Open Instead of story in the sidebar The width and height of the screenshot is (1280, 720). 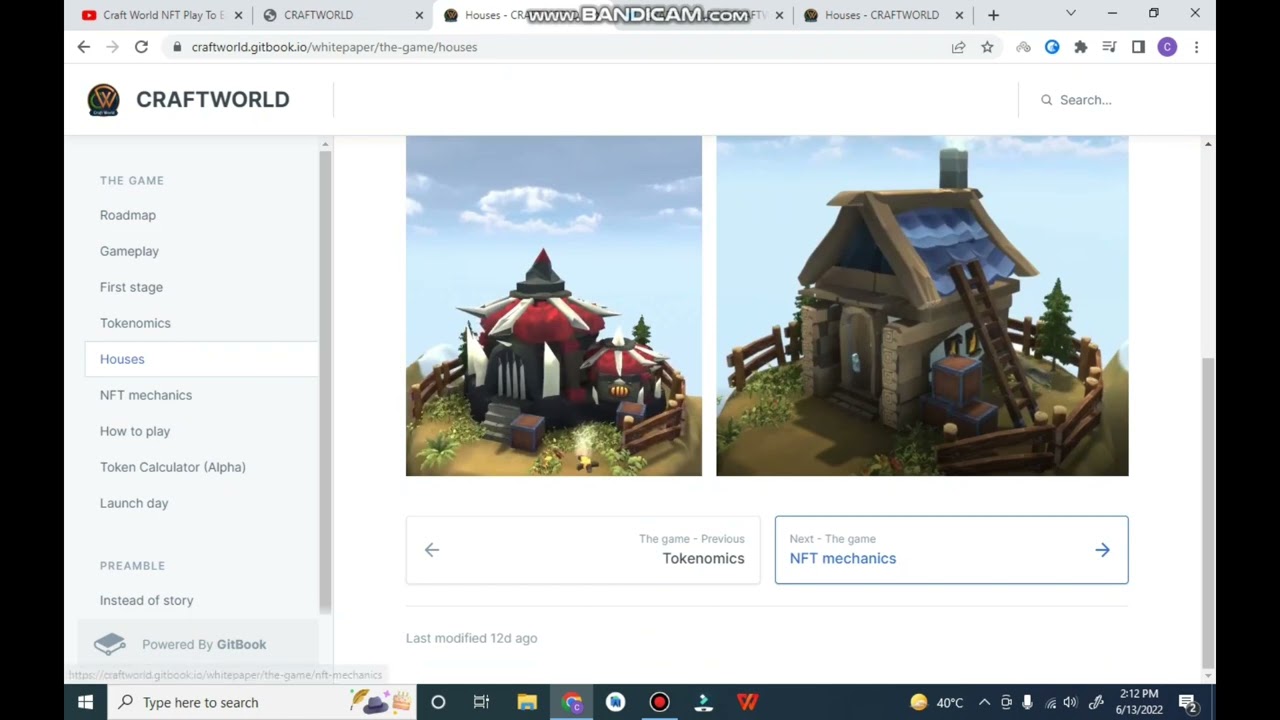click(147, 600)
